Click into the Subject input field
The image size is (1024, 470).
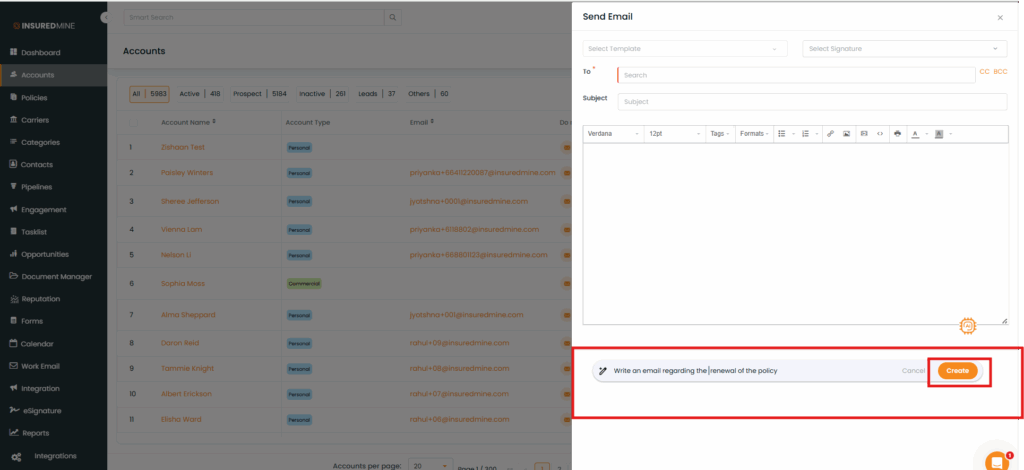pyautogui.click(x=812, y=101)
